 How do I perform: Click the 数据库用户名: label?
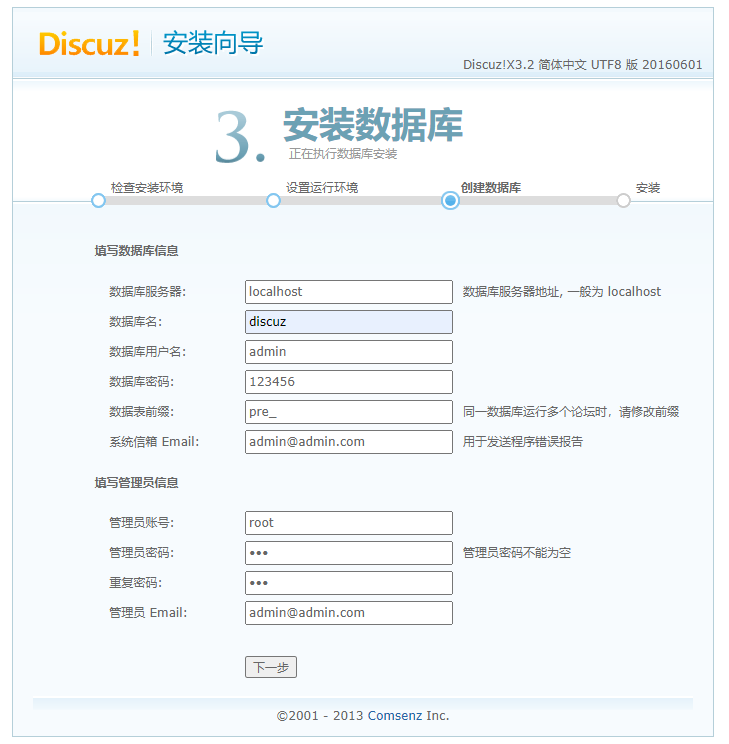(148, 352)
